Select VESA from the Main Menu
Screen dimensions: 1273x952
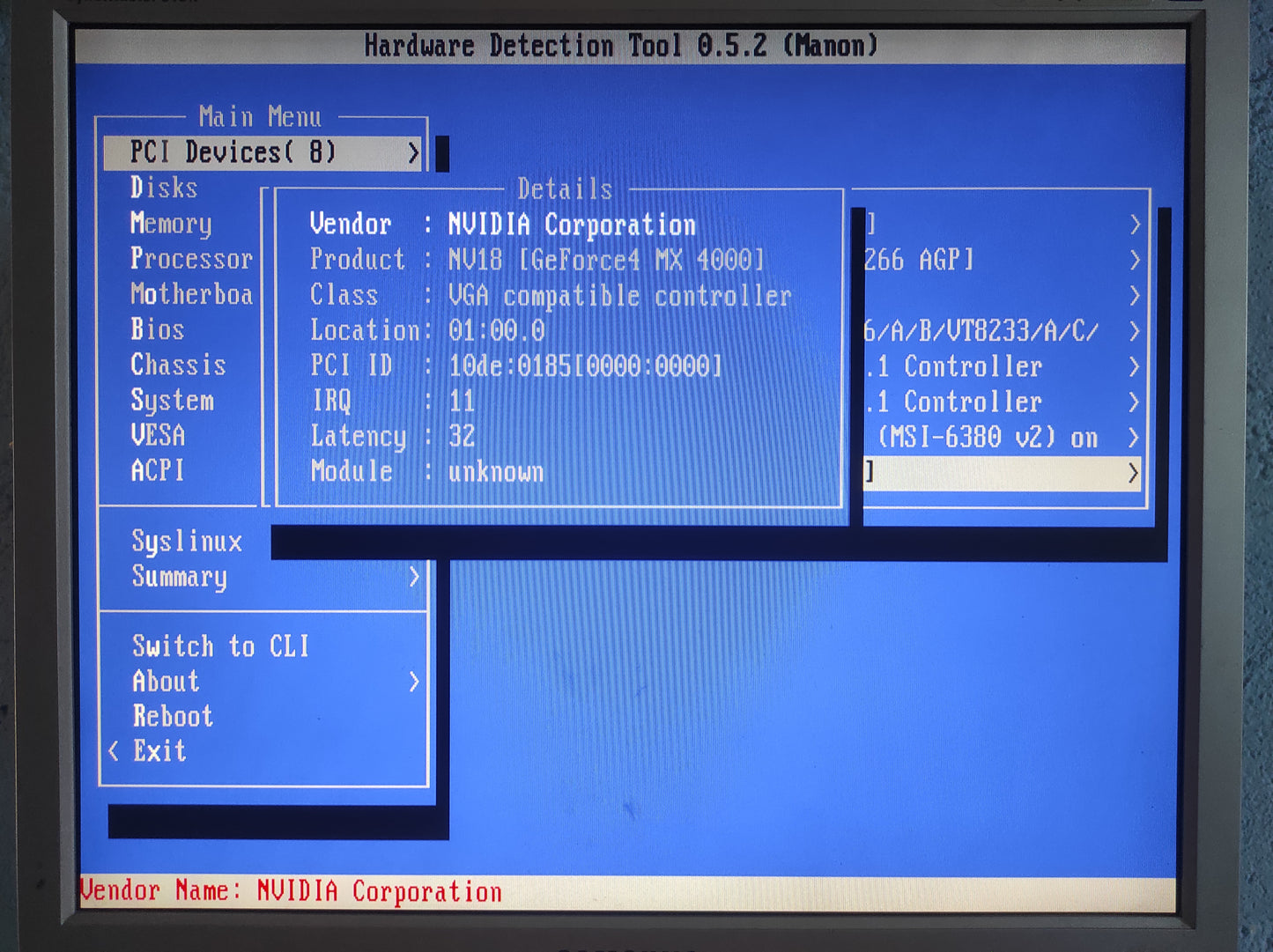pos(158,436)
